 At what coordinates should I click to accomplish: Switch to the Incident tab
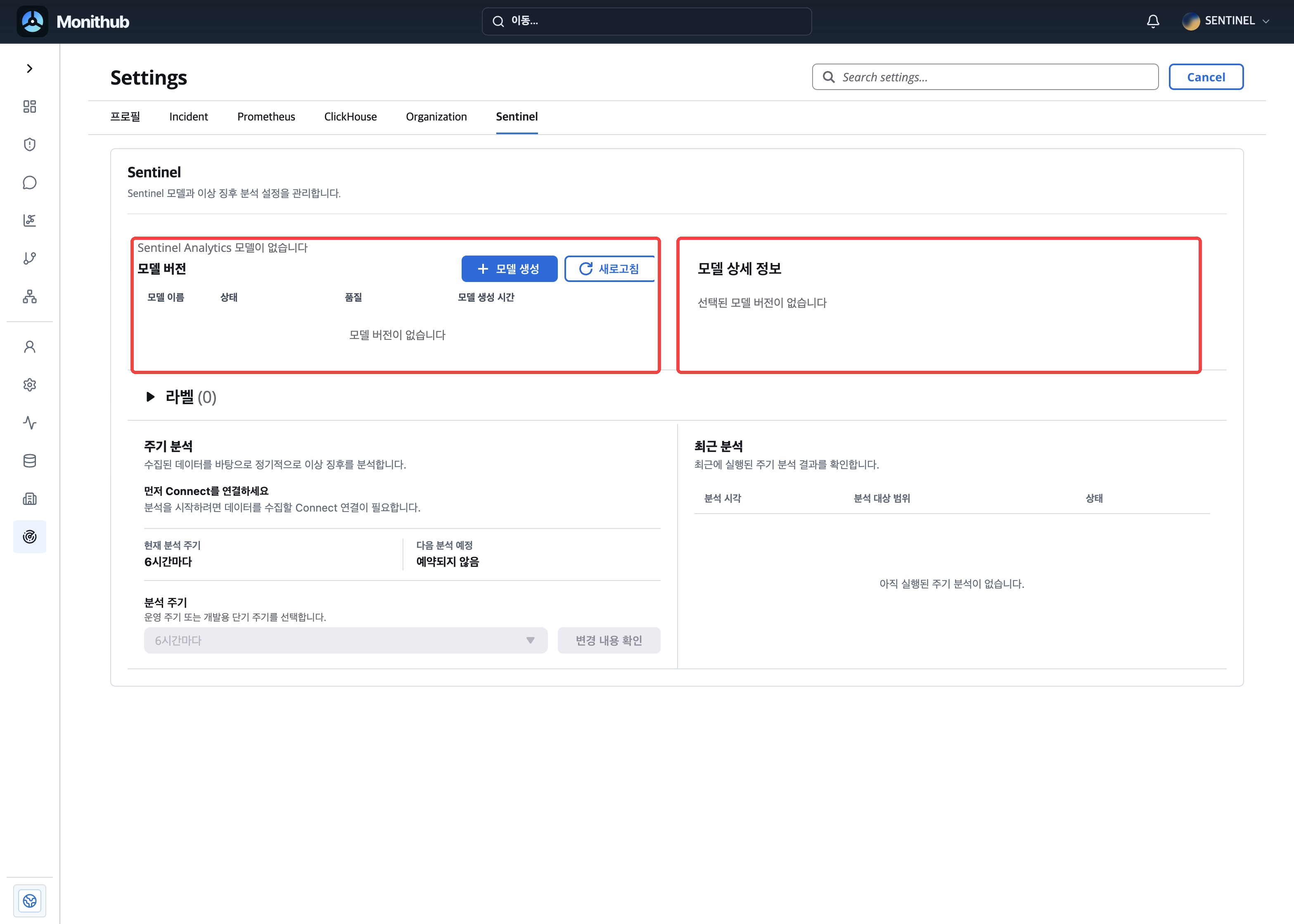click(x=188, y=117)
